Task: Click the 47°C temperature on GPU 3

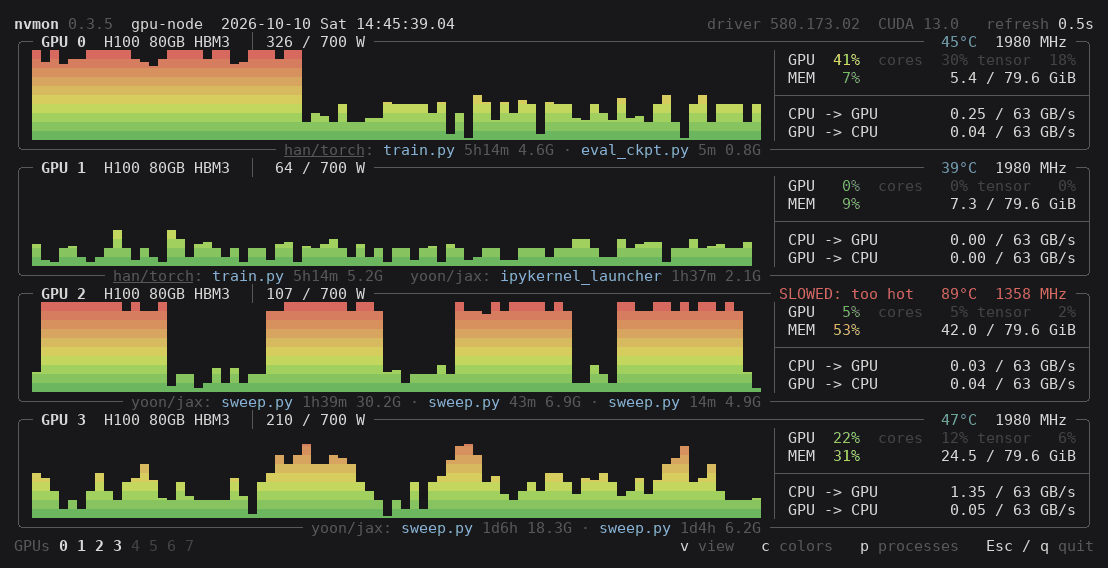Action: [x=959, y=420]
